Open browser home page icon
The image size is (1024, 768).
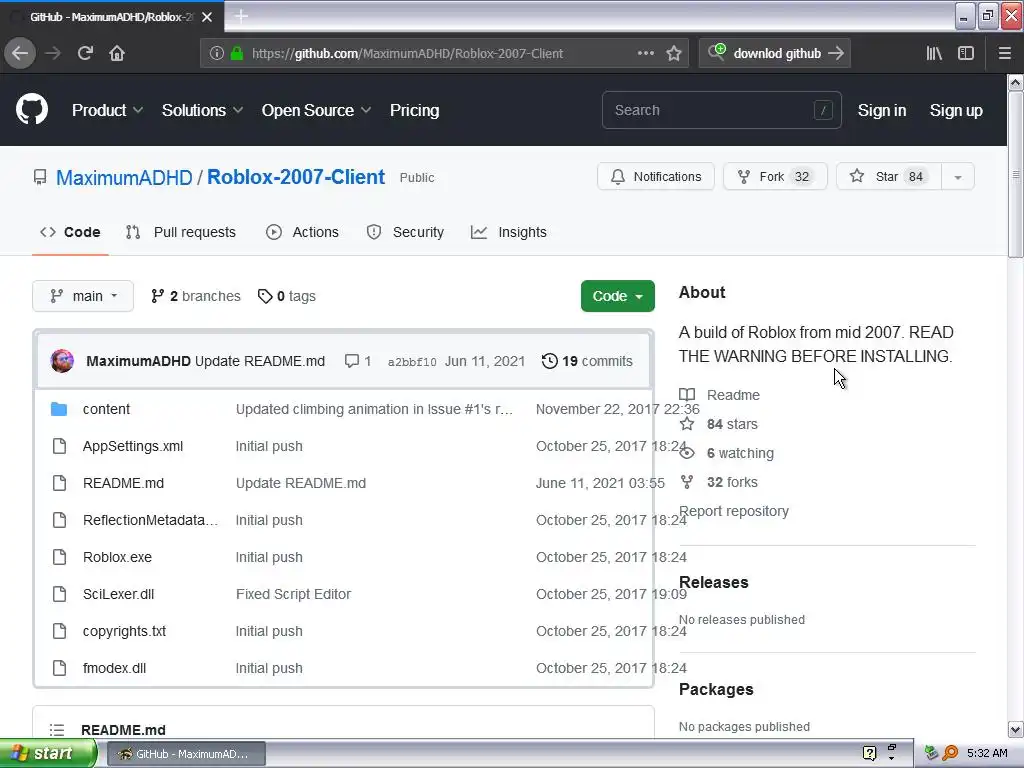pos(117,53)
